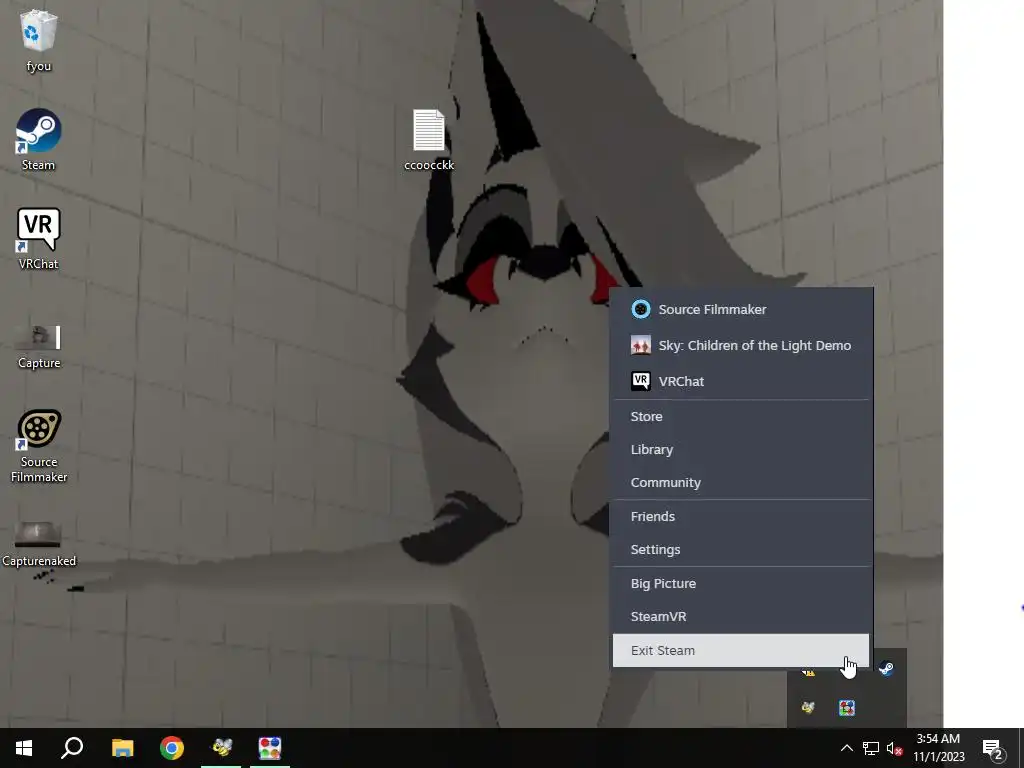Select the Capture image file on desktop
Viewport: 1024px width, 768px height.
coord(39,347)
